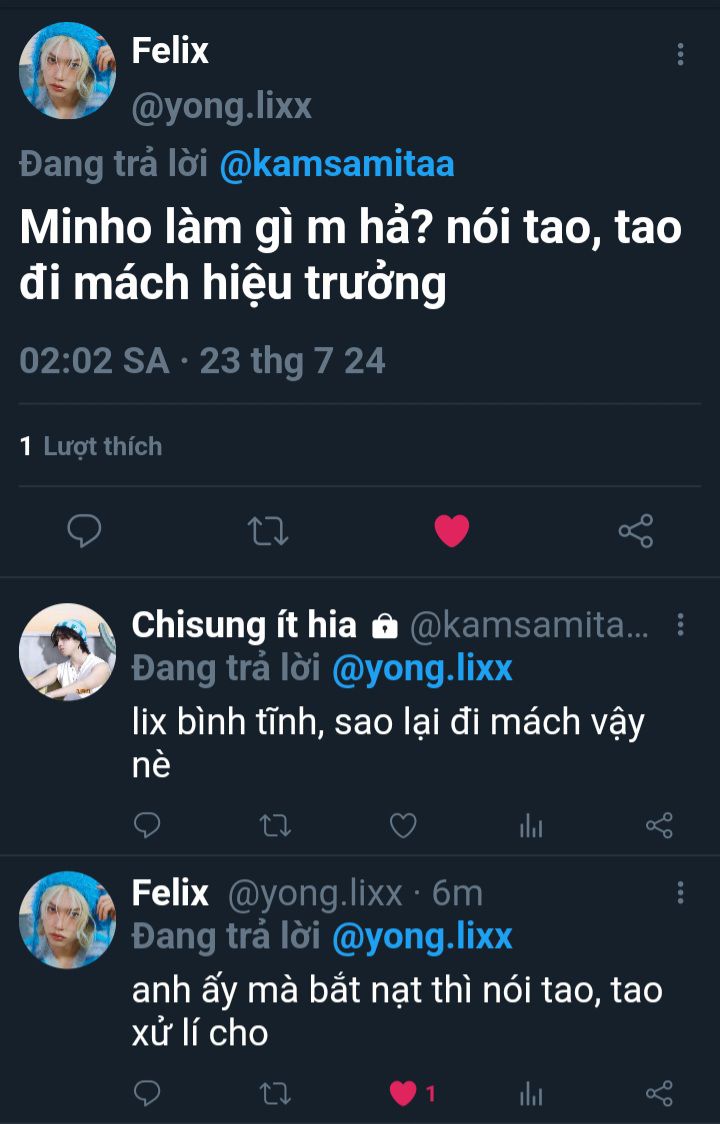This screenshot has height=1124, width=720.
Task: Retweet Felix's bottom reply
Action: [x=274, y=1094]
